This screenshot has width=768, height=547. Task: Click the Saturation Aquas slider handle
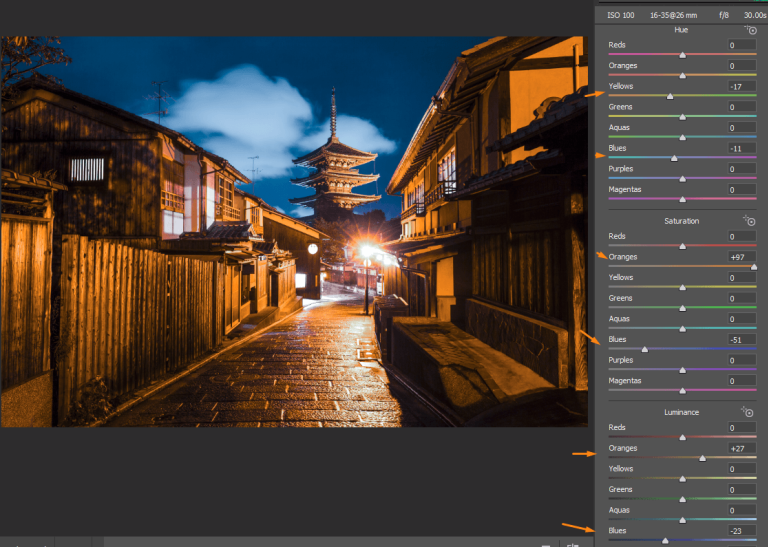tap(682, 329)
